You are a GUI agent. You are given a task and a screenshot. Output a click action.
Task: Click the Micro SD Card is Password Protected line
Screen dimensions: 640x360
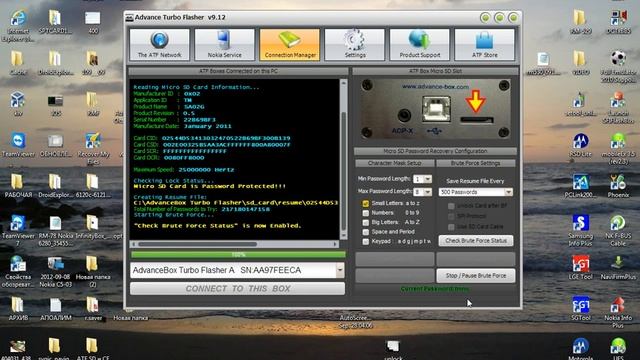click(210, 186)
